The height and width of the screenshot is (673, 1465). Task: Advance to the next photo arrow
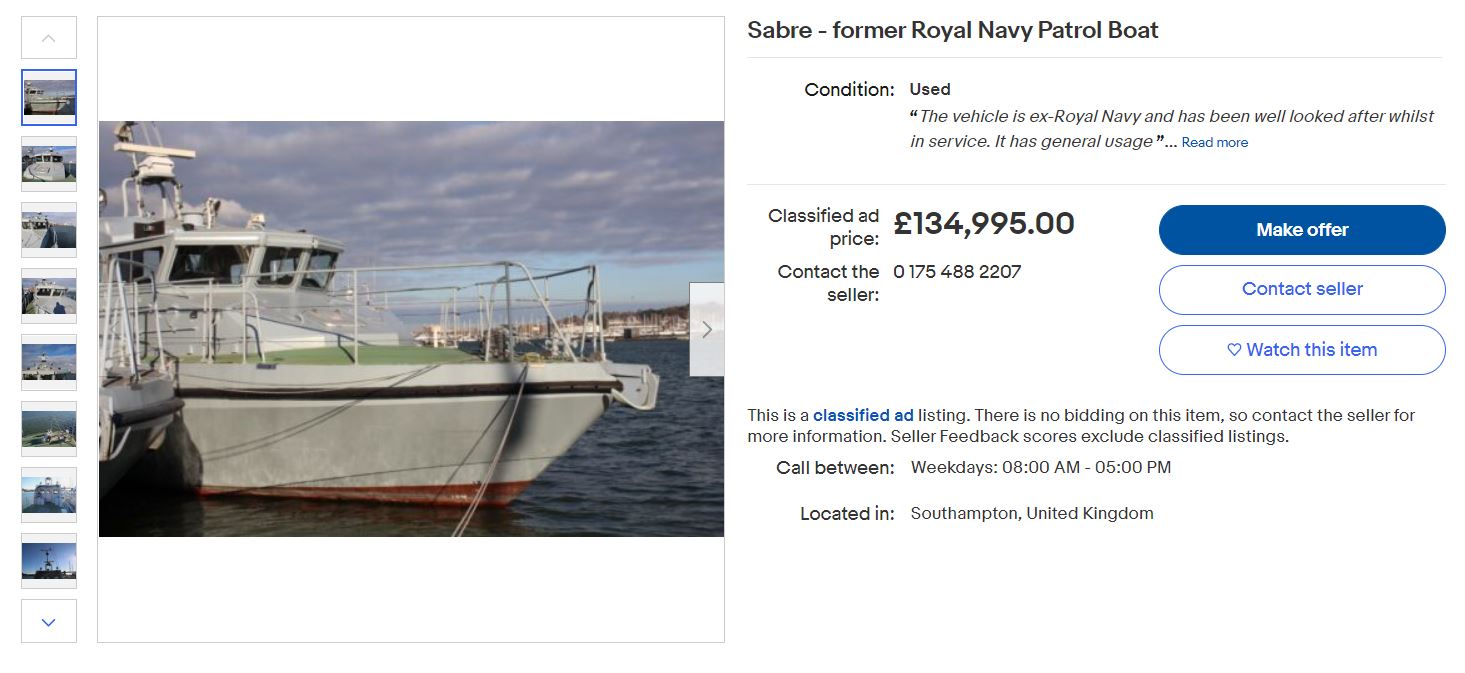coord(707,329)
